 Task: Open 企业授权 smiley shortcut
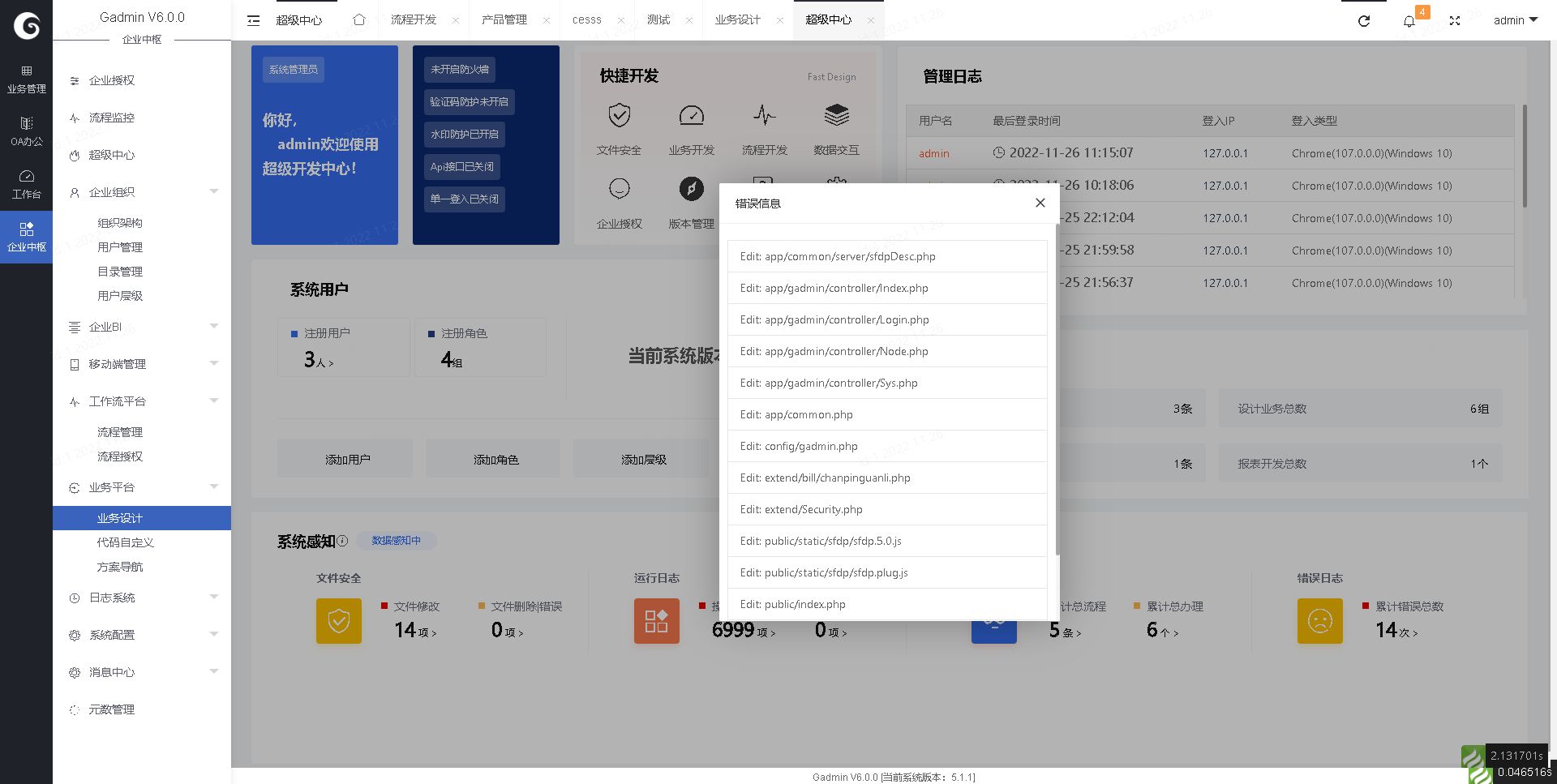click(x=620, y=189)
